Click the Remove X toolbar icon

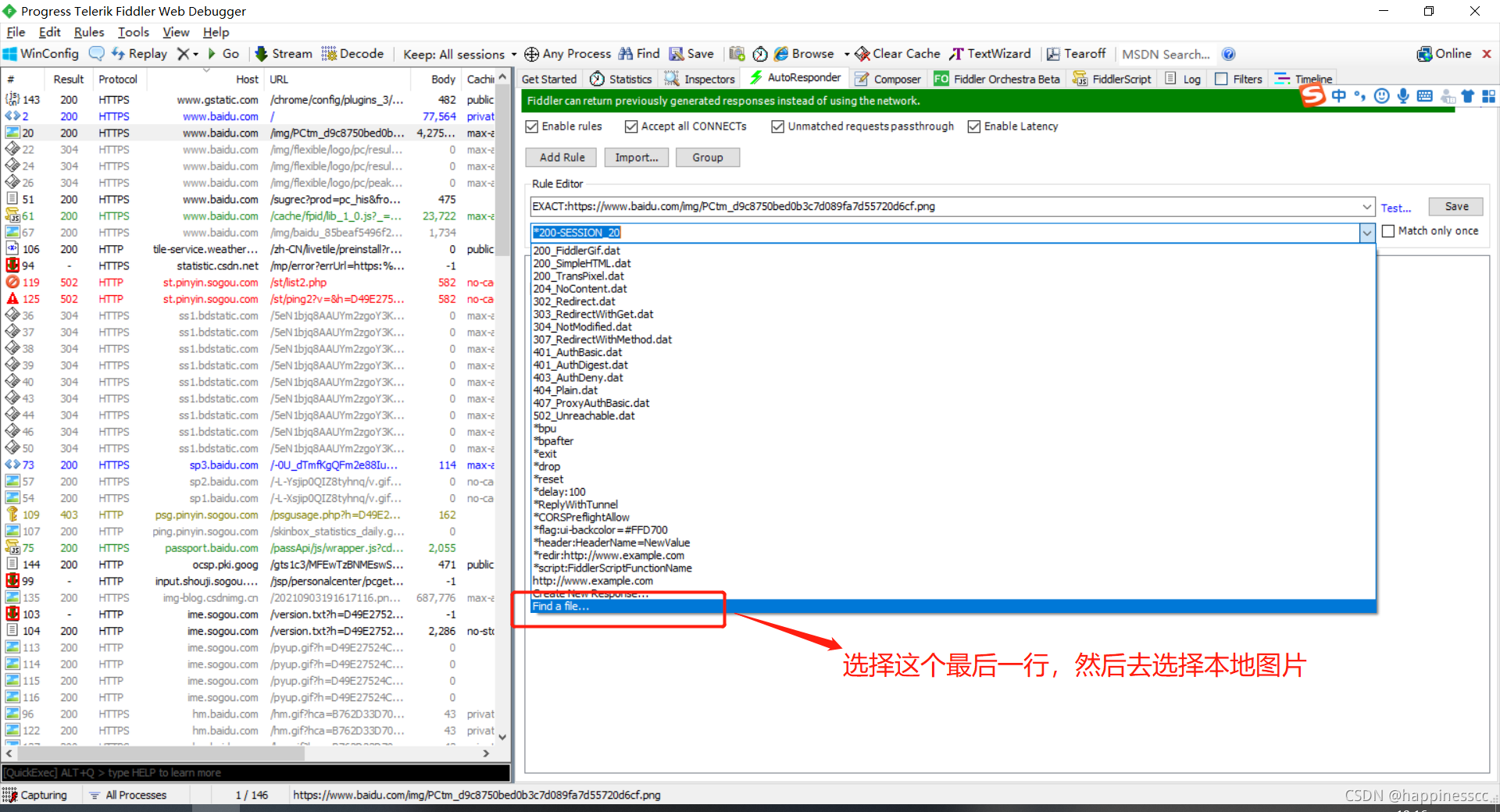tap(183, 54)
